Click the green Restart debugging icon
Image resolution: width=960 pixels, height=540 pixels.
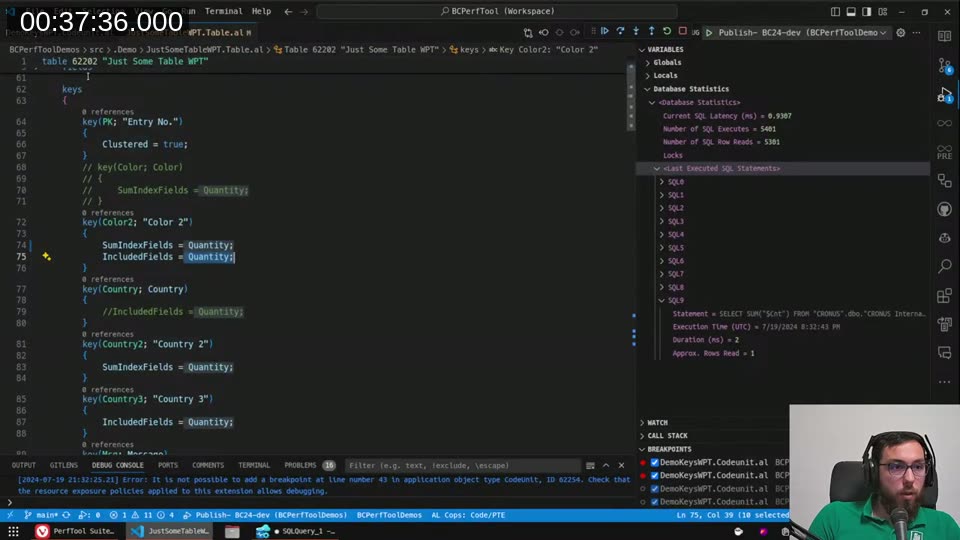667,31
